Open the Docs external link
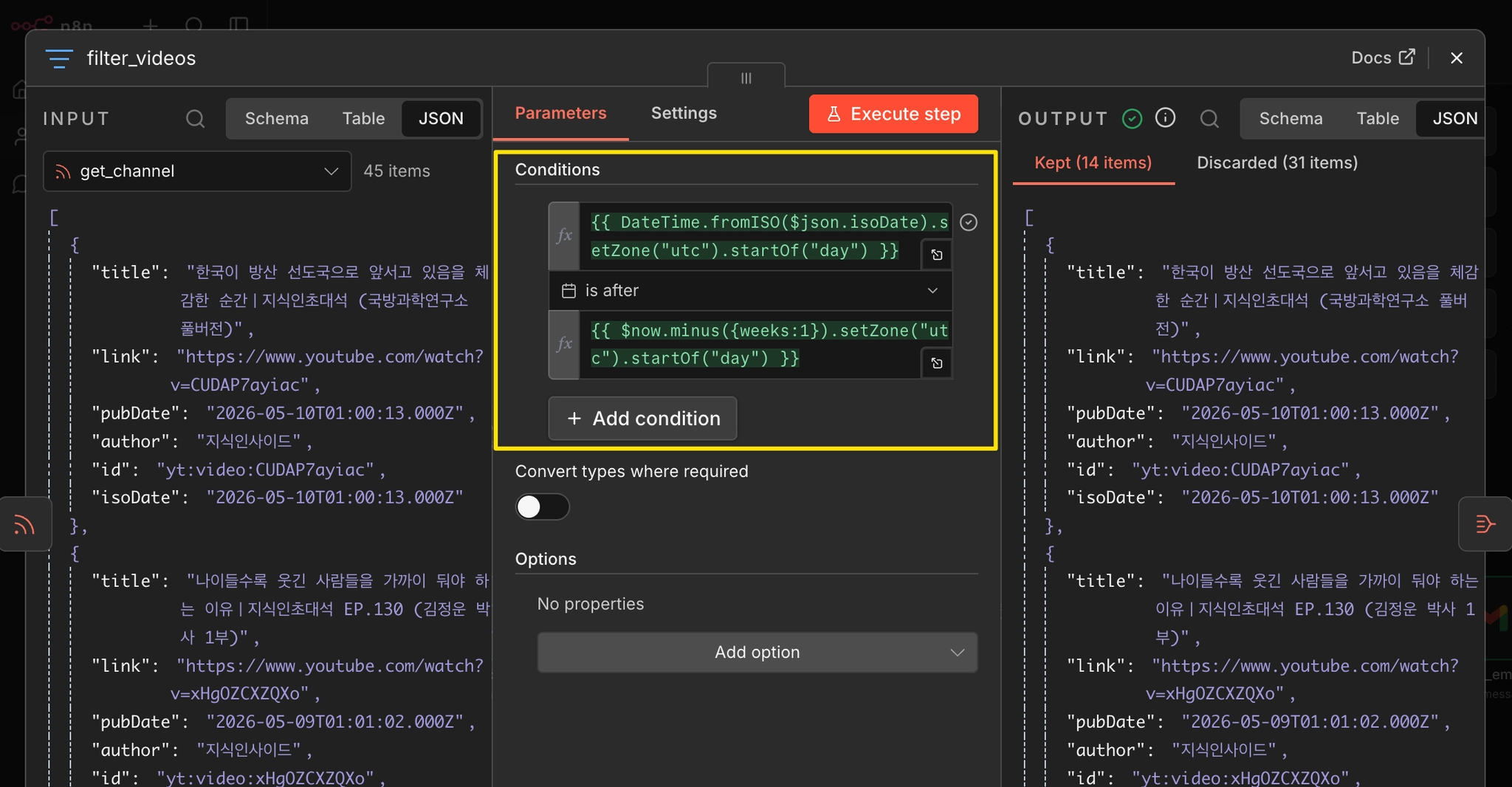The width and height of the screenshot is (1512, 787). point(1383,58)
